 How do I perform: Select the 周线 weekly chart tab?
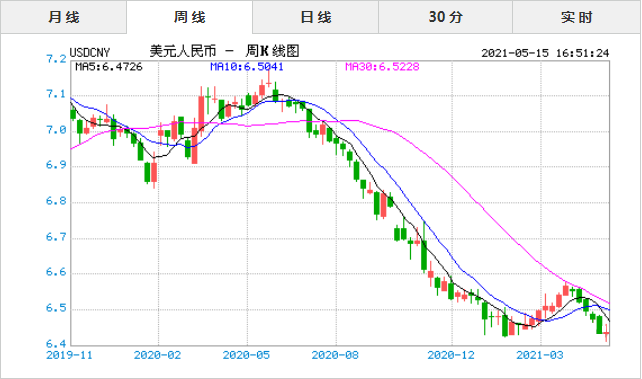190,17
